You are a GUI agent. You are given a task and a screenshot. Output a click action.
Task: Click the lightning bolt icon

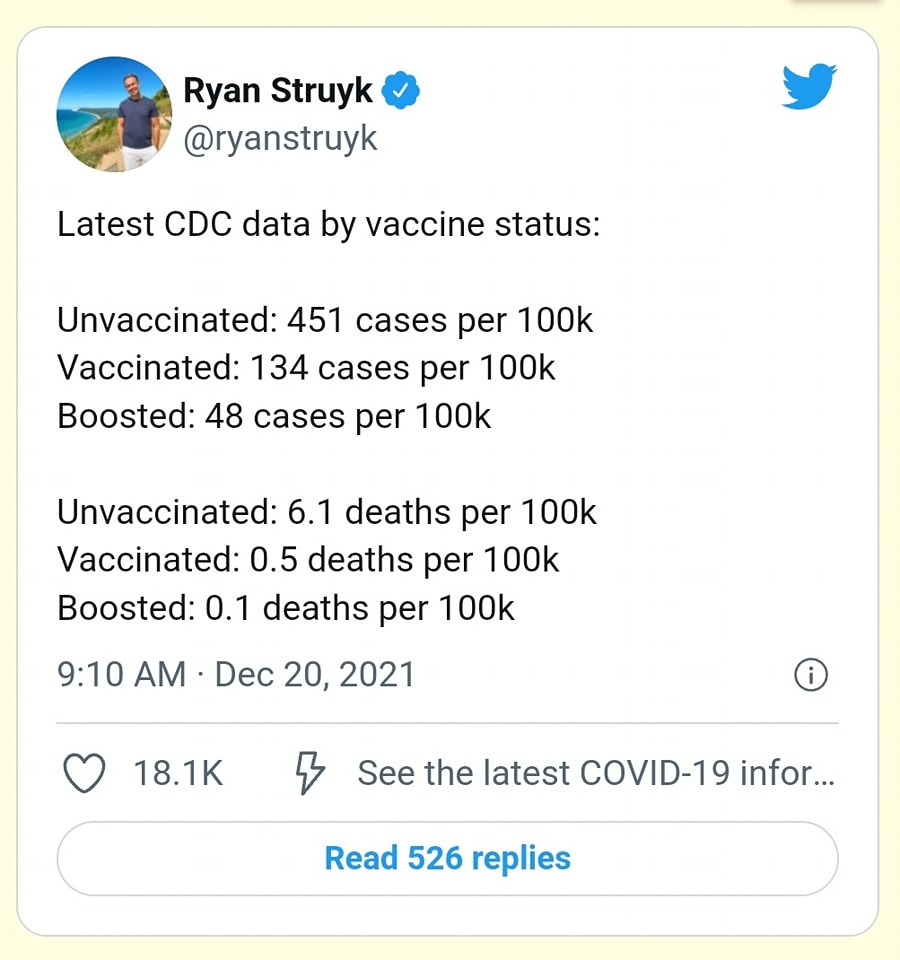pos(310,773)
